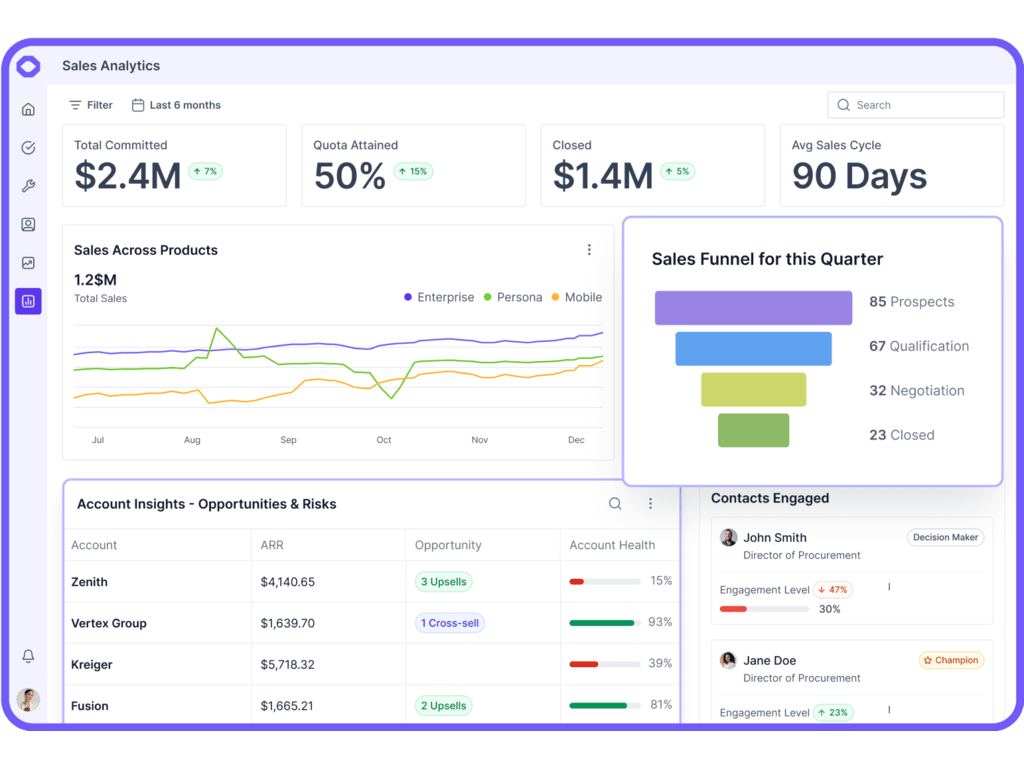Click the Home icon in the sidebar
The image size is (1024, 768).
point(28,109)
